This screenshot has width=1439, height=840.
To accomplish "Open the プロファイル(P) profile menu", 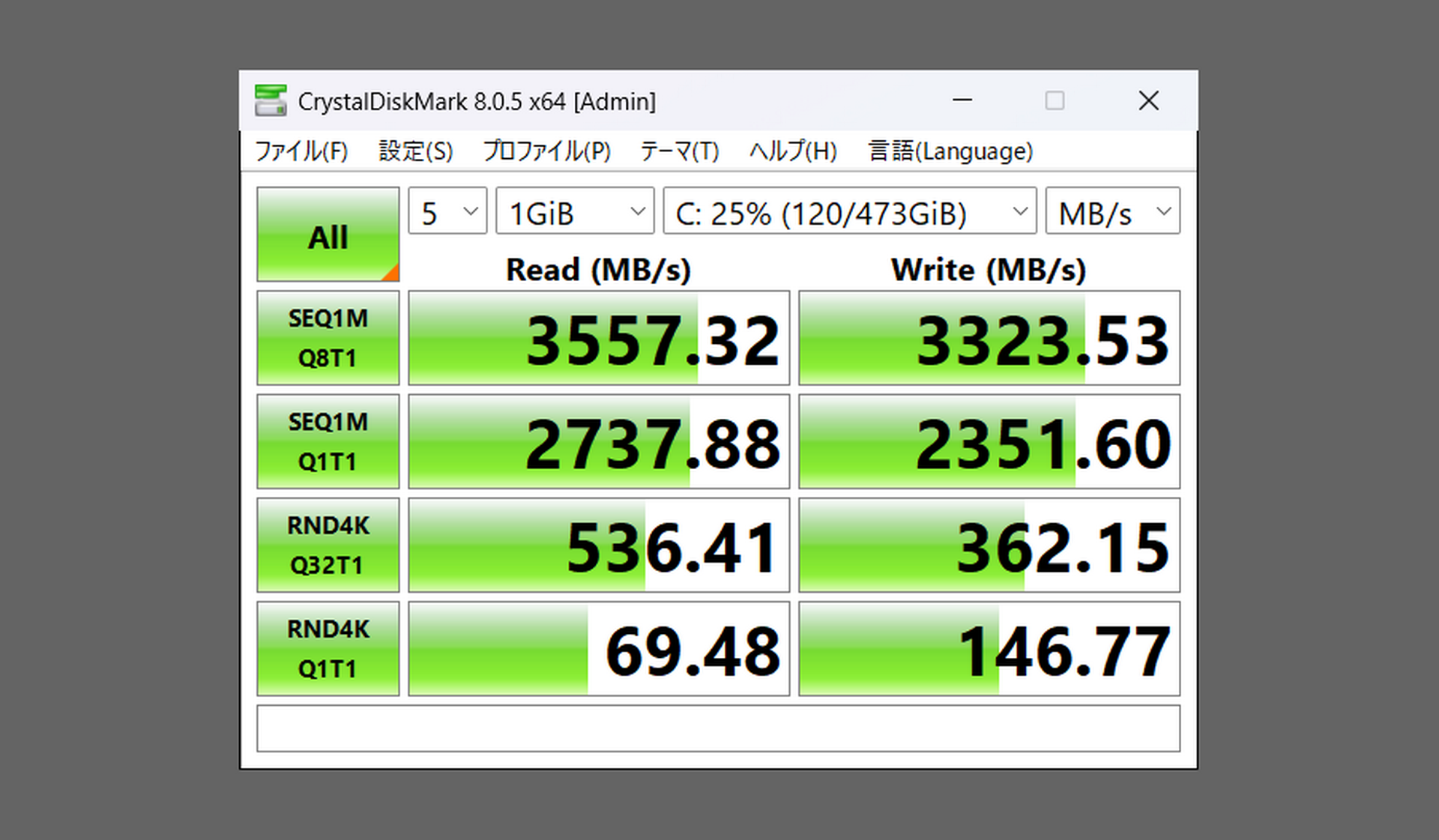I will click(546, 151).
